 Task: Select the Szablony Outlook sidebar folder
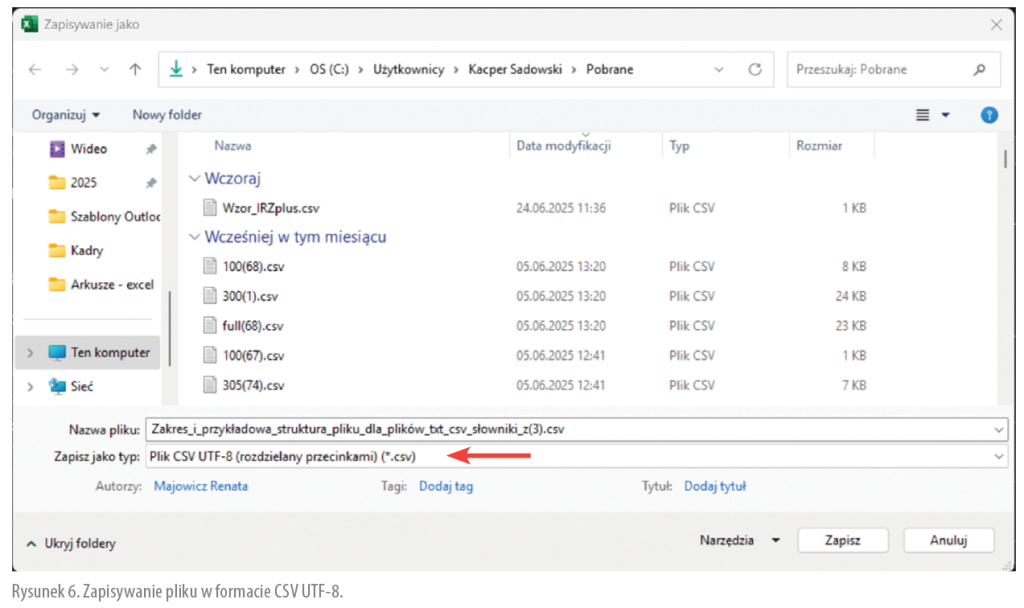(104, 217)
